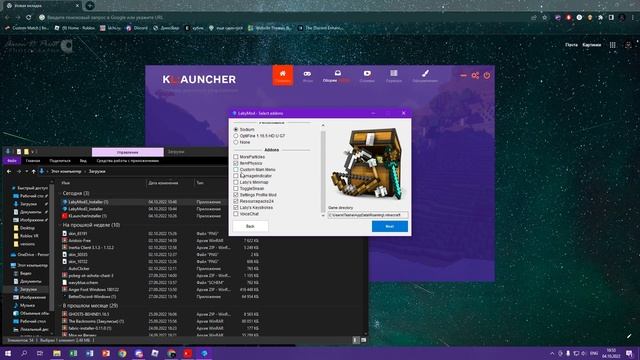This screenshot has width=640, height=360.
Task: Open the Images link on Google page
Action: pyautogui.click(x=591, y=45)
